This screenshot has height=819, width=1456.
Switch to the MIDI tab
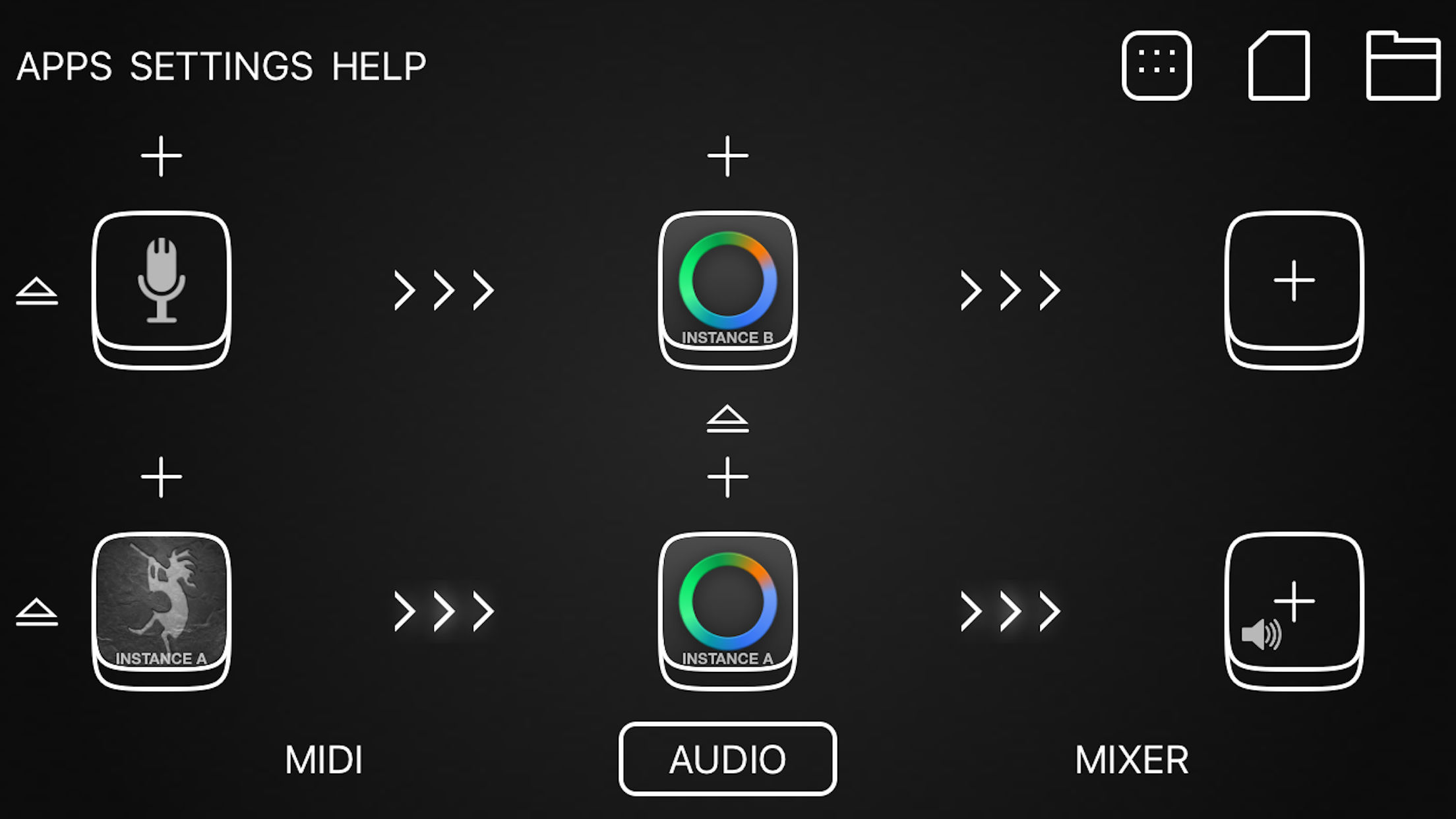point(324,760)
